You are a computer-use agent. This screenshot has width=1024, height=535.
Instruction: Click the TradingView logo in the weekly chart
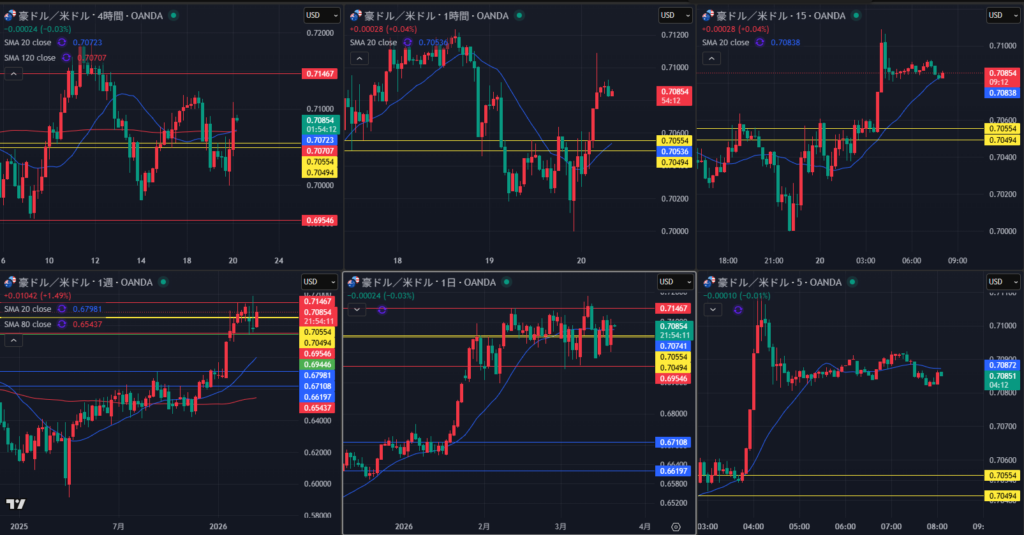(x=15, y=504)
